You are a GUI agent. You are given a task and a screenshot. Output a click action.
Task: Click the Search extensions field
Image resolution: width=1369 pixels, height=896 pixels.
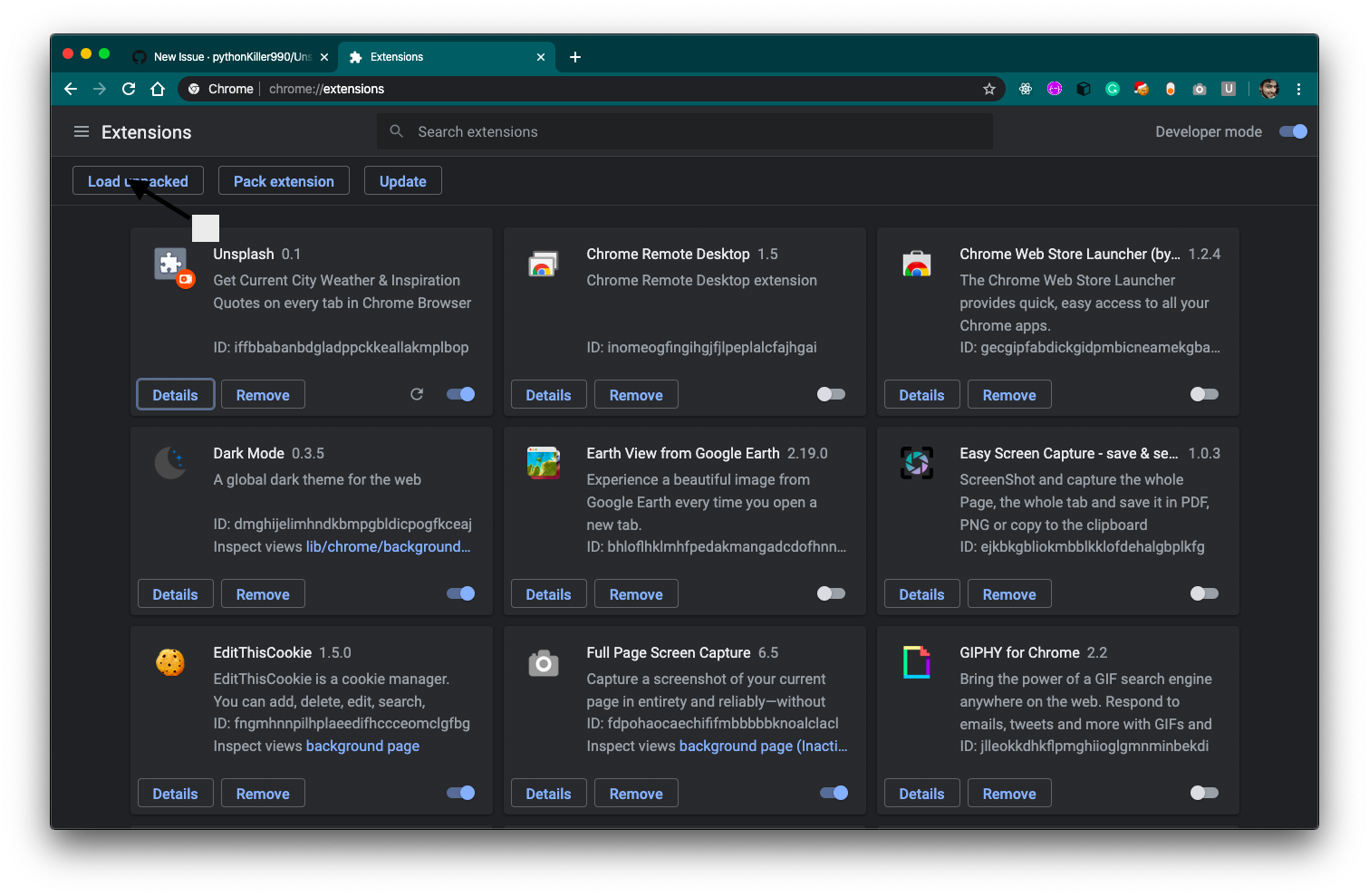point(685,131)
